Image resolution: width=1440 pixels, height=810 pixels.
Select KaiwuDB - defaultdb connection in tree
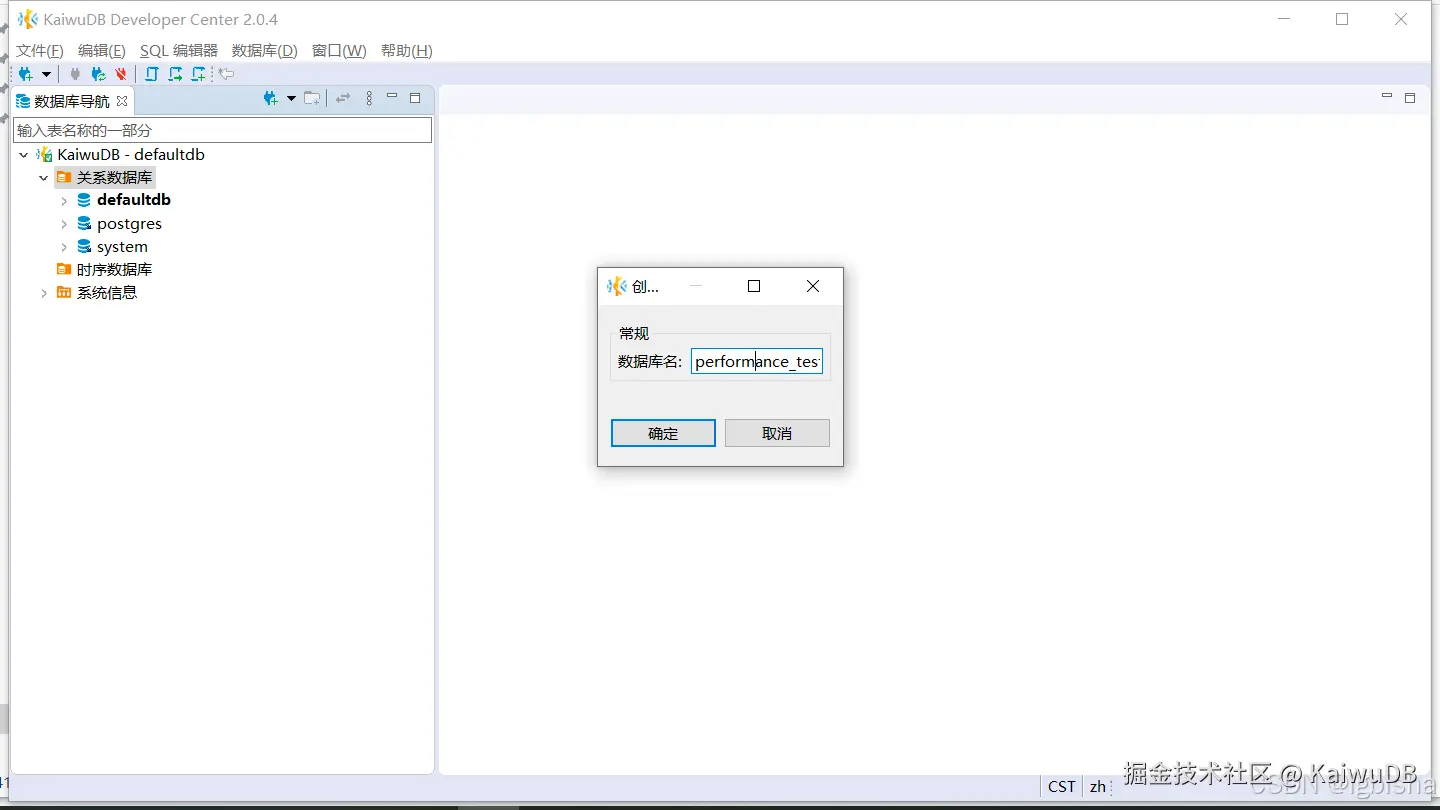click(x=131, y=155)
